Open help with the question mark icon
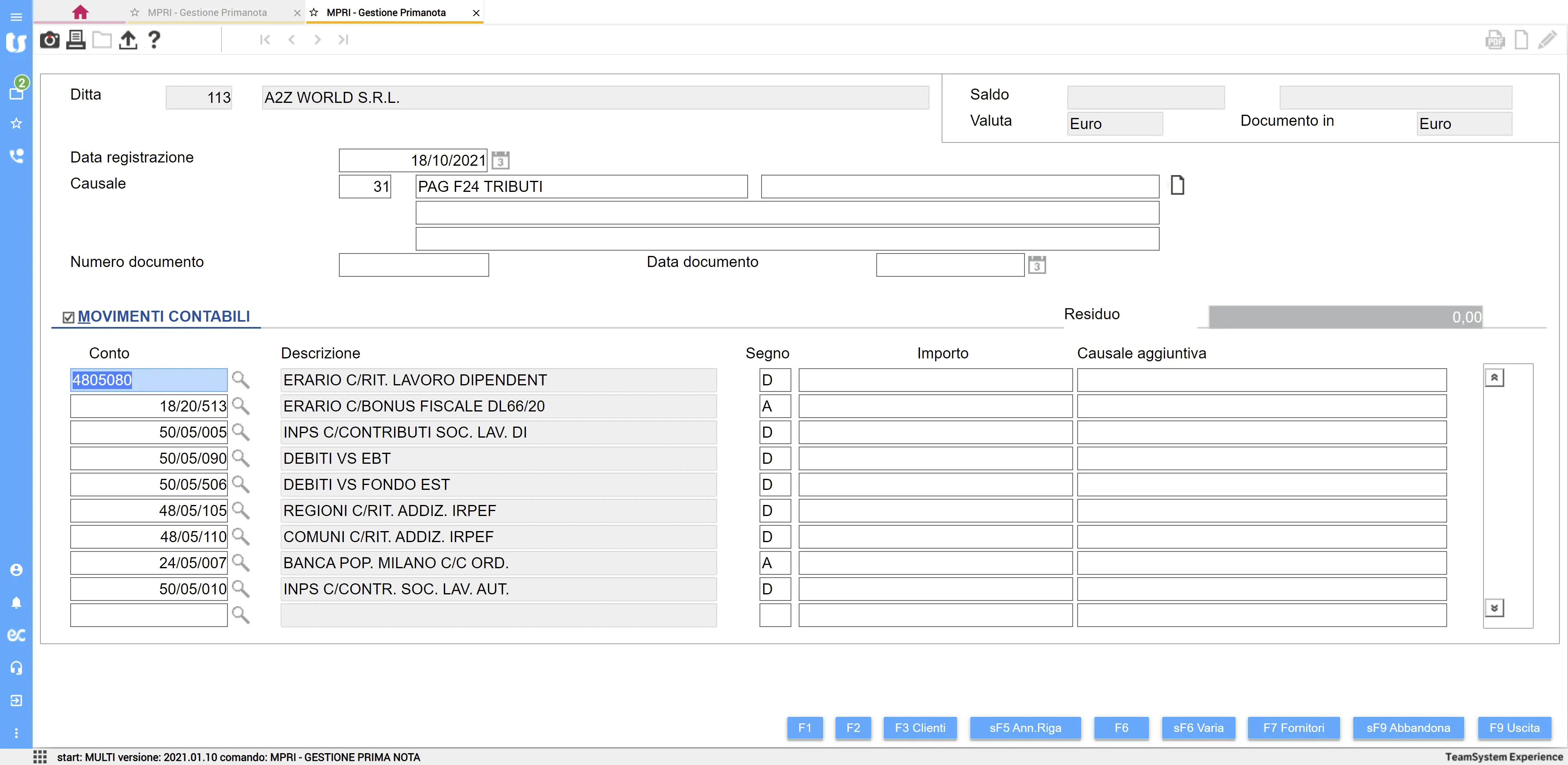Image resolution: width=1568 pixels, height=765 pixels. pyautogui.click(x=154, y=40)
